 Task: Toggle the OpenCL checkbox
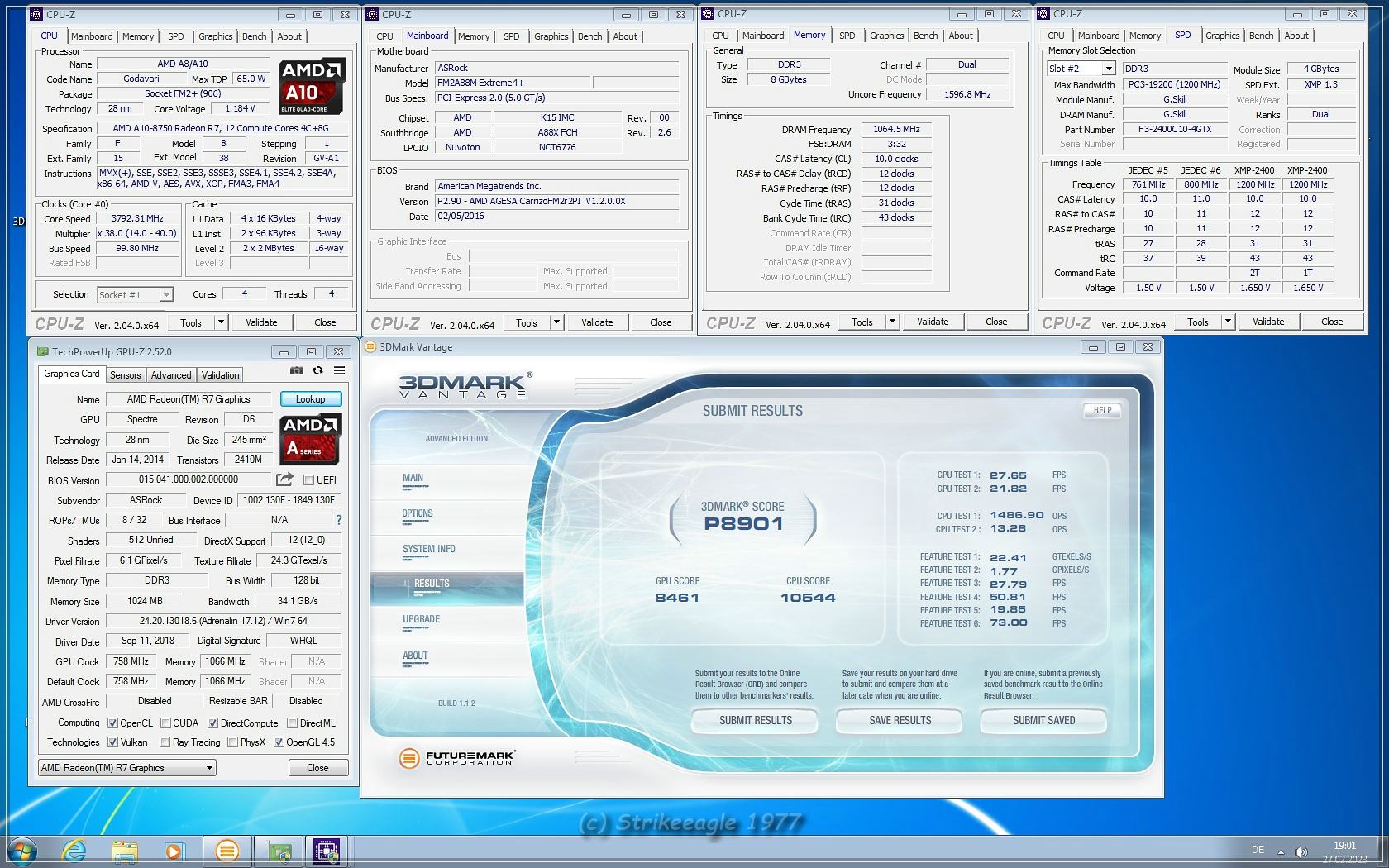pos(112,723)
